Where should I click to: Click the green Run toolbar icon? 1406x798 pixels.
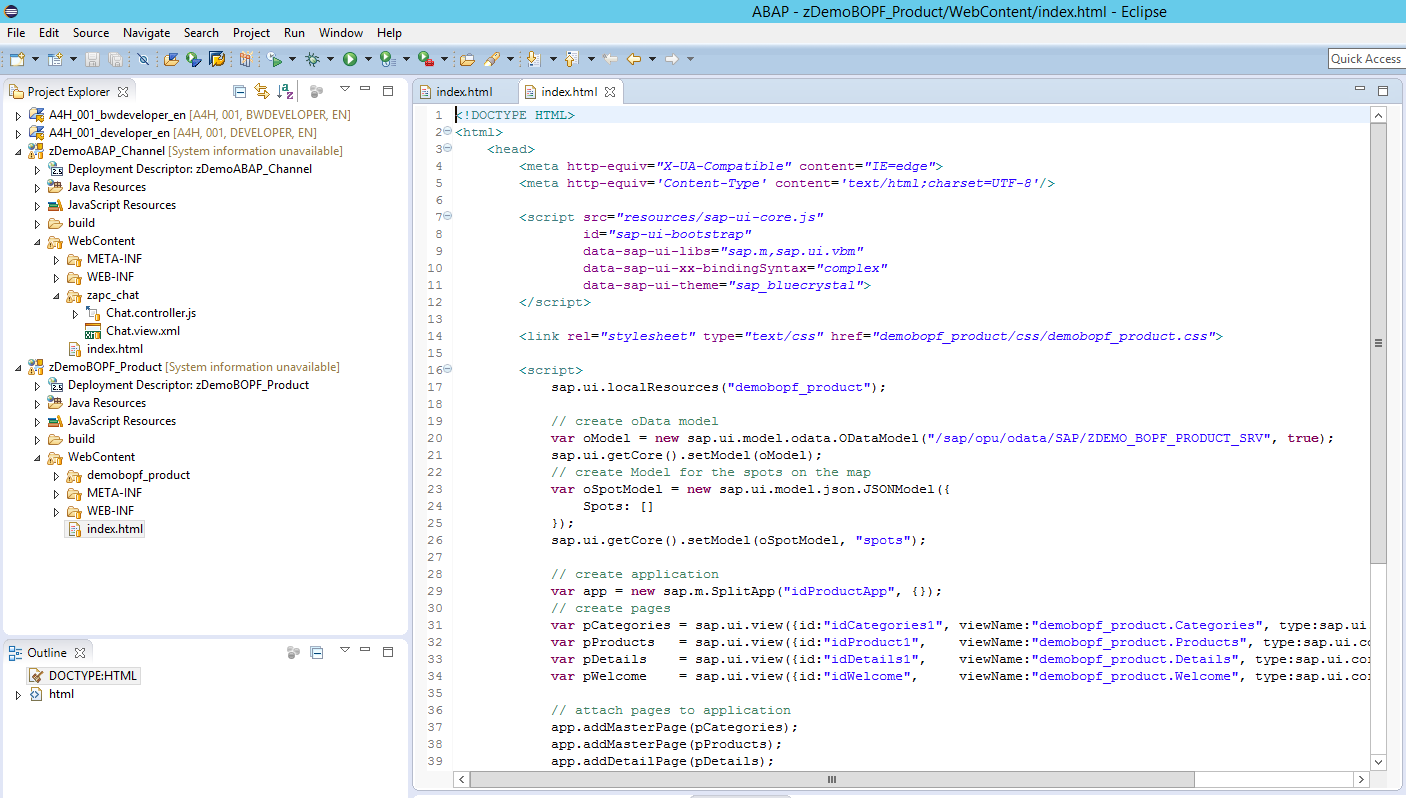pyautogui.click(x=350, y=60)
